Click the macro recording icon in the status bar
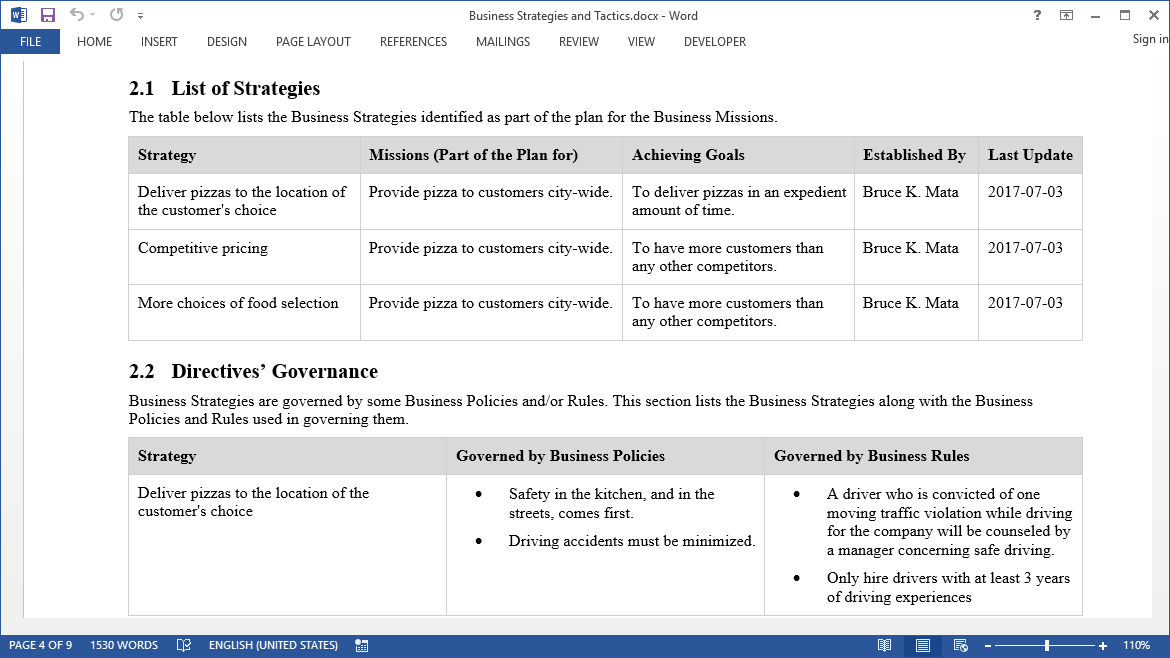The image size is (1170, 658). 361,646
